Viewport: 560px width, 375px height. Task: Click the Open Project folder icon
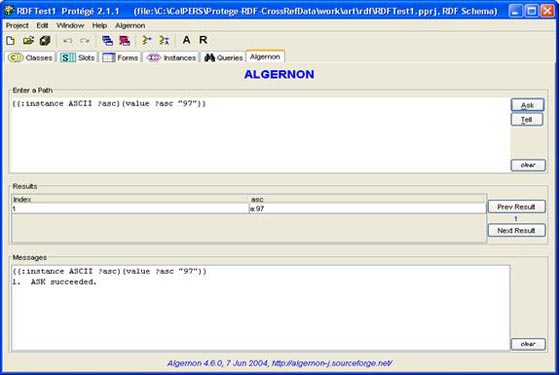pyautogui.click(x=28, y=40)
